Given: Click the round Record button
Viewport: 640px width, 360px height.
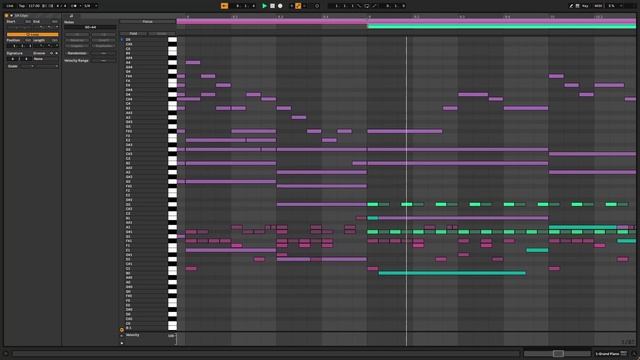Looking at the screenshot, I should click(280, 6).
